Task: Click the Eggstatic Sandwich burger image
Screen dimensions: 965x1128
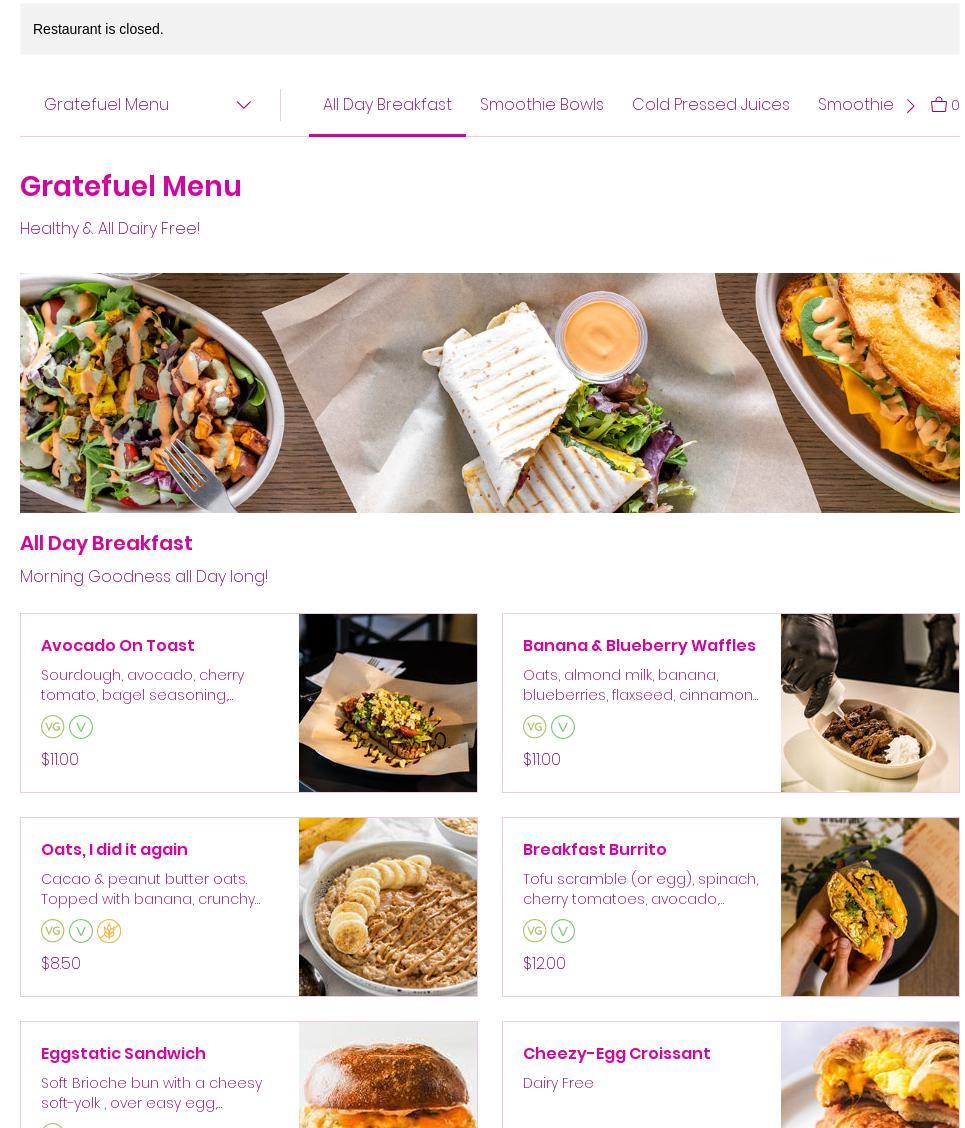Action: point(388,1075)
